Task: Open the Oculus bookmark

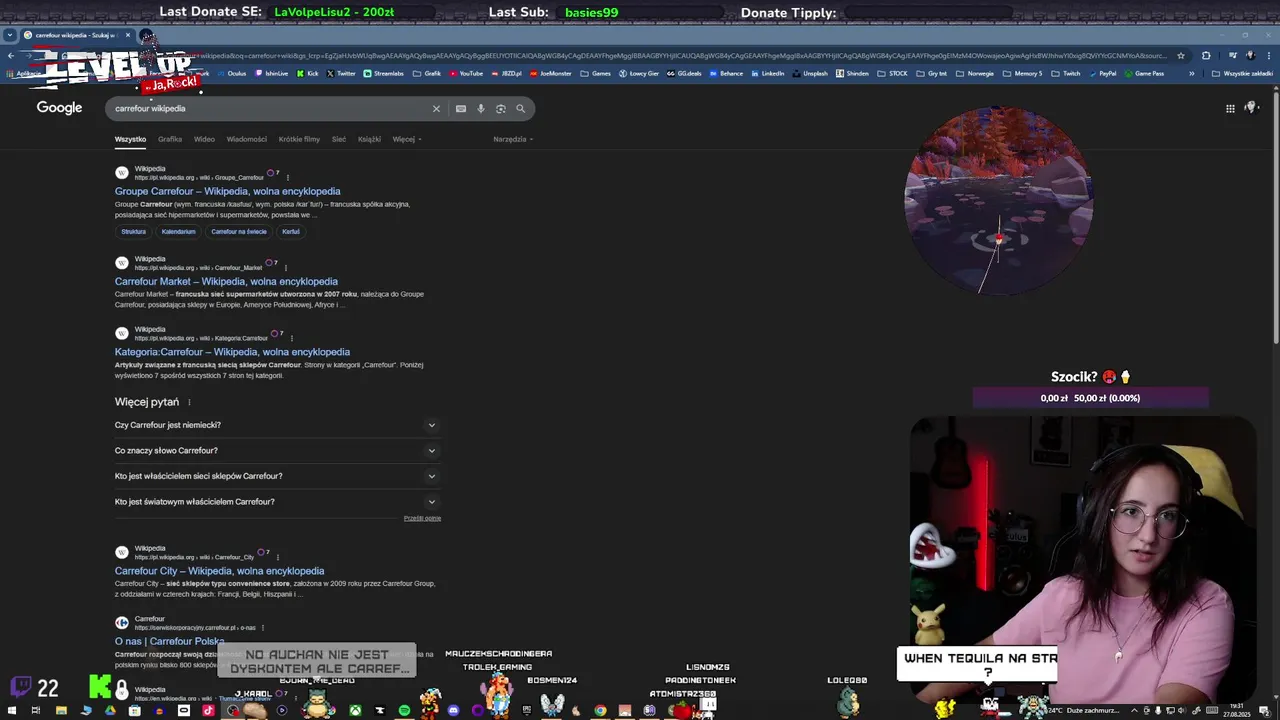Action: 232,73
